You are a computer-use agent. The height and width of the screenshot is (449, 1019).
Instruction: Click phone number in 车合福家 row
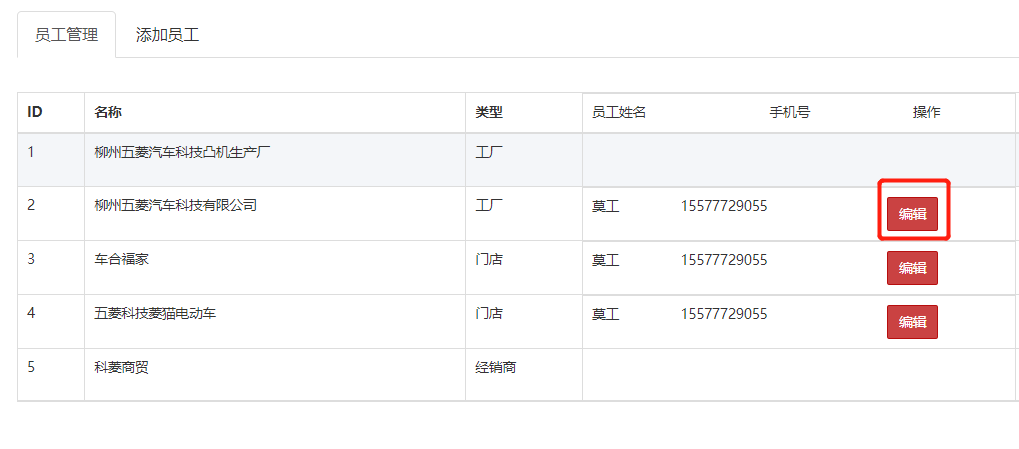tap(724, 260)
